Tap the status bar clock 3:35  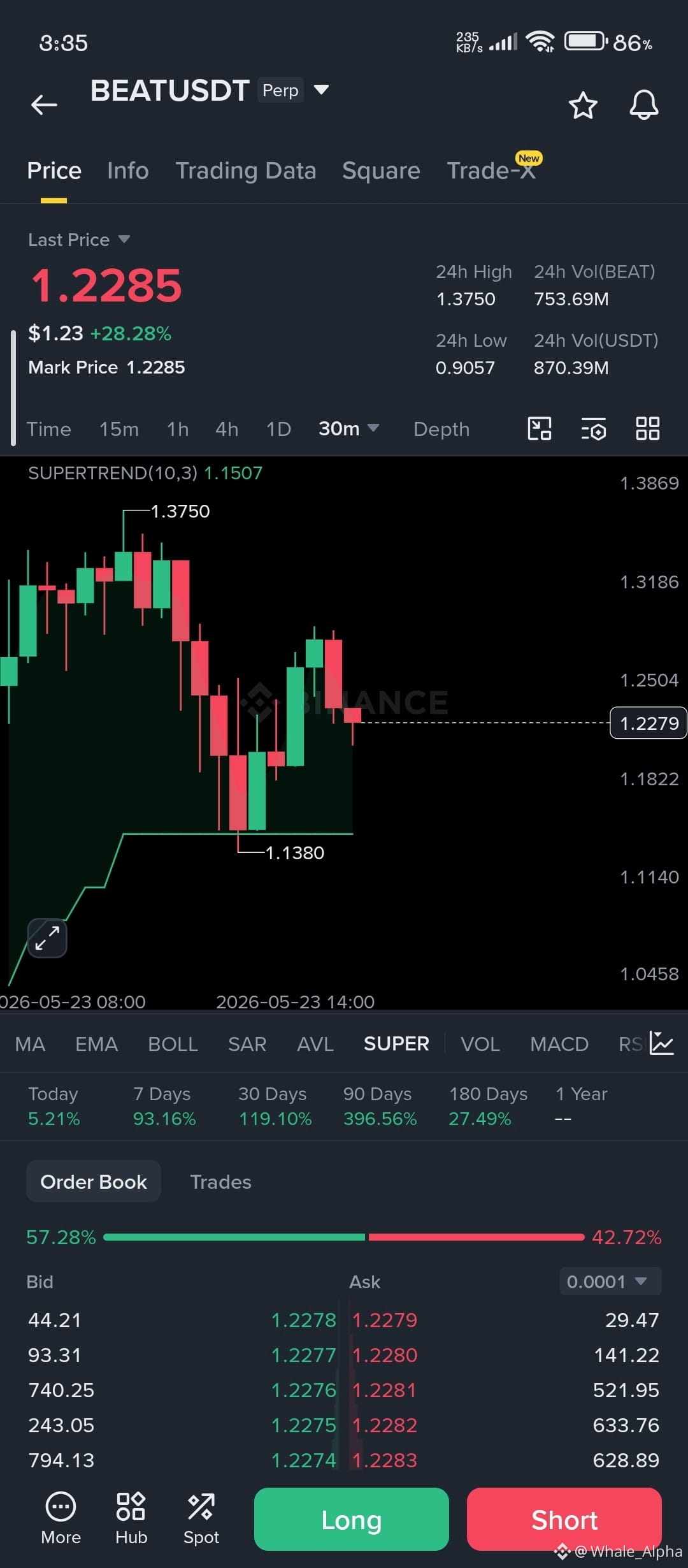[63, 43]
